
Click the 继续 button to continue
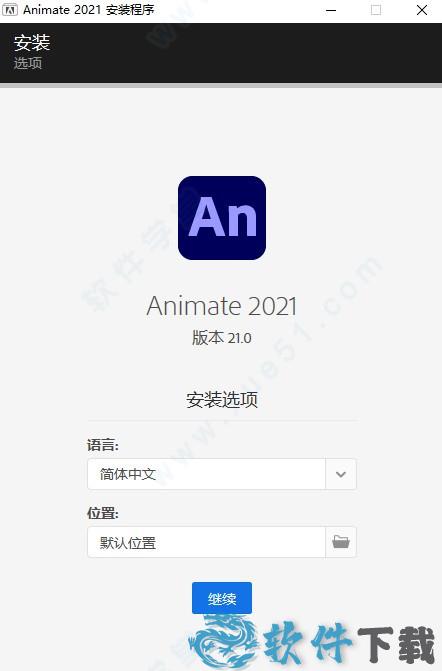[x=222, y=598]
